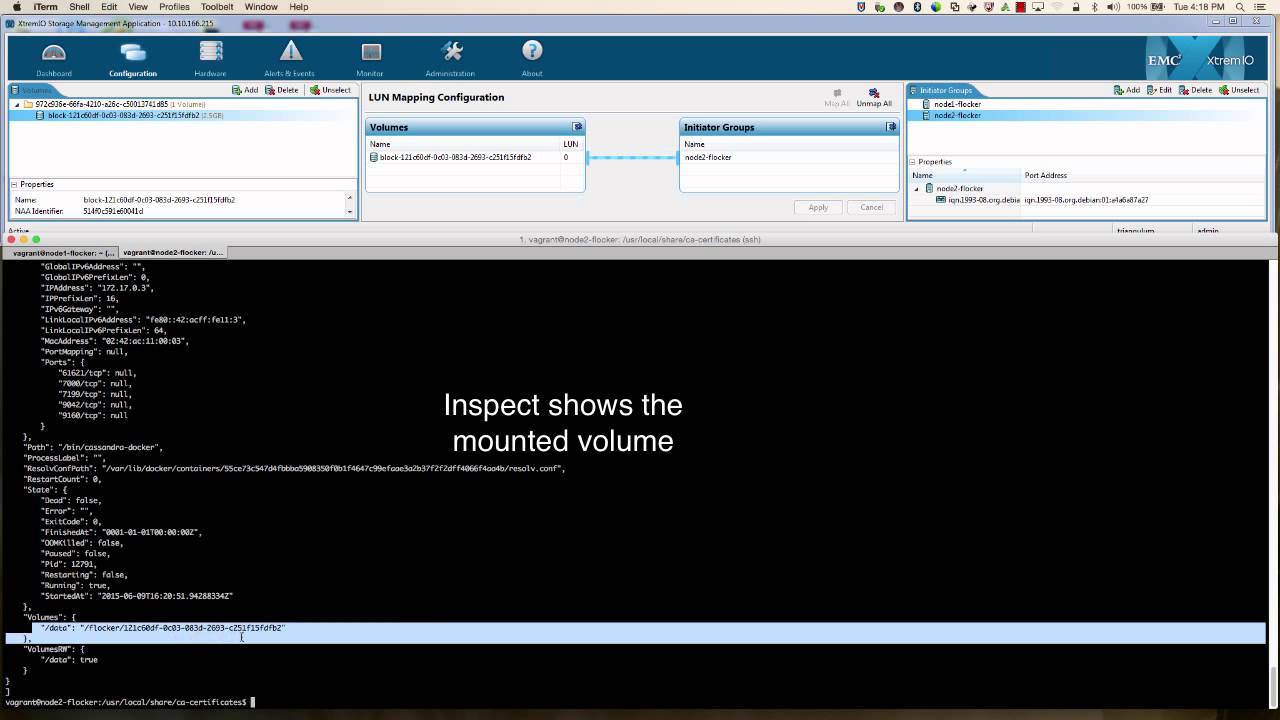Open the Edit menu

click(109, 7)
